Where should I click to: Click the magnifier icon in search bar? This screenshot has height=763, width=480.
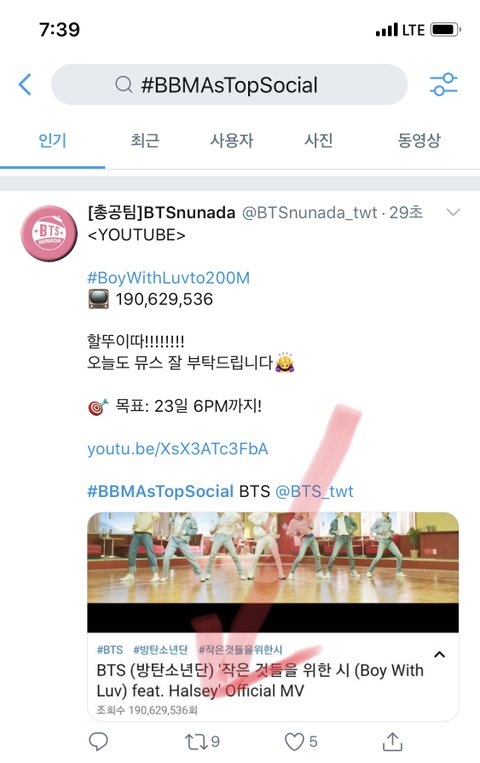[124, 85]
